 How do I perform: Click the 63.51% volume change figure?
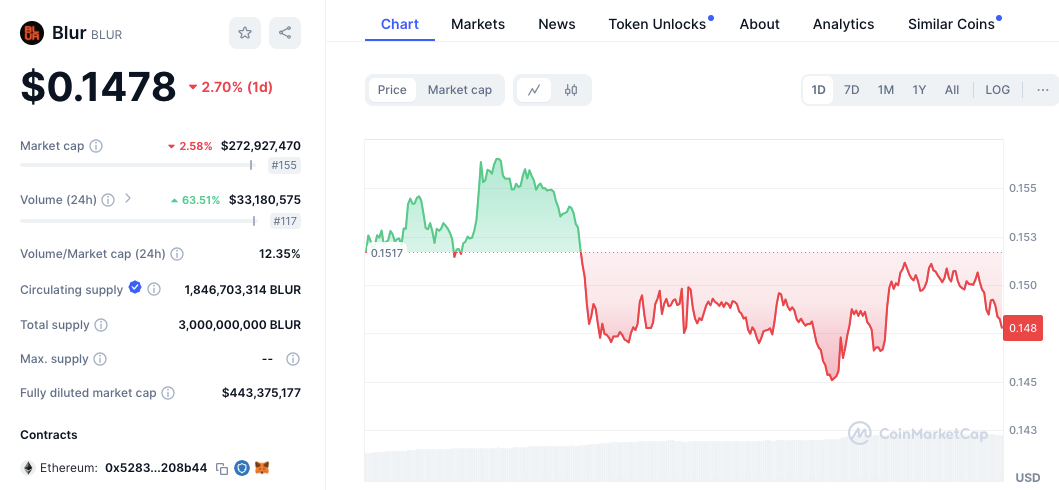[195, 200]
